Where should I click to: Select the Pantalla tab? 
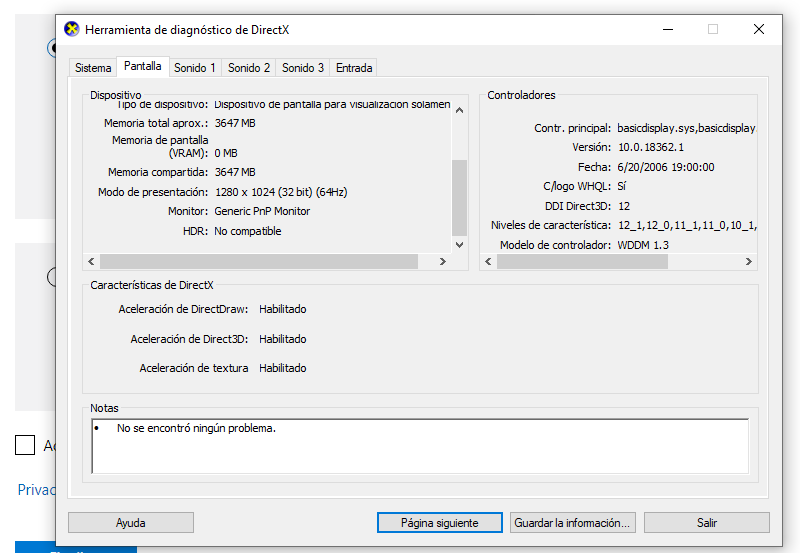point(143,66)
